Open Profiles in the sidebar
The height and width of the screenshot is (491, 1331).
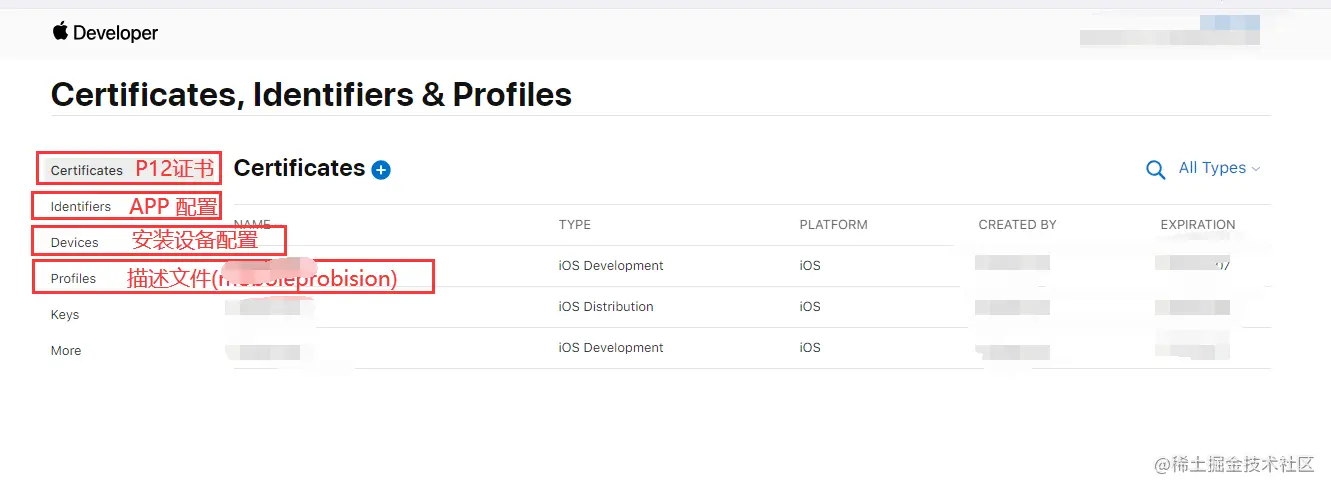74,278
